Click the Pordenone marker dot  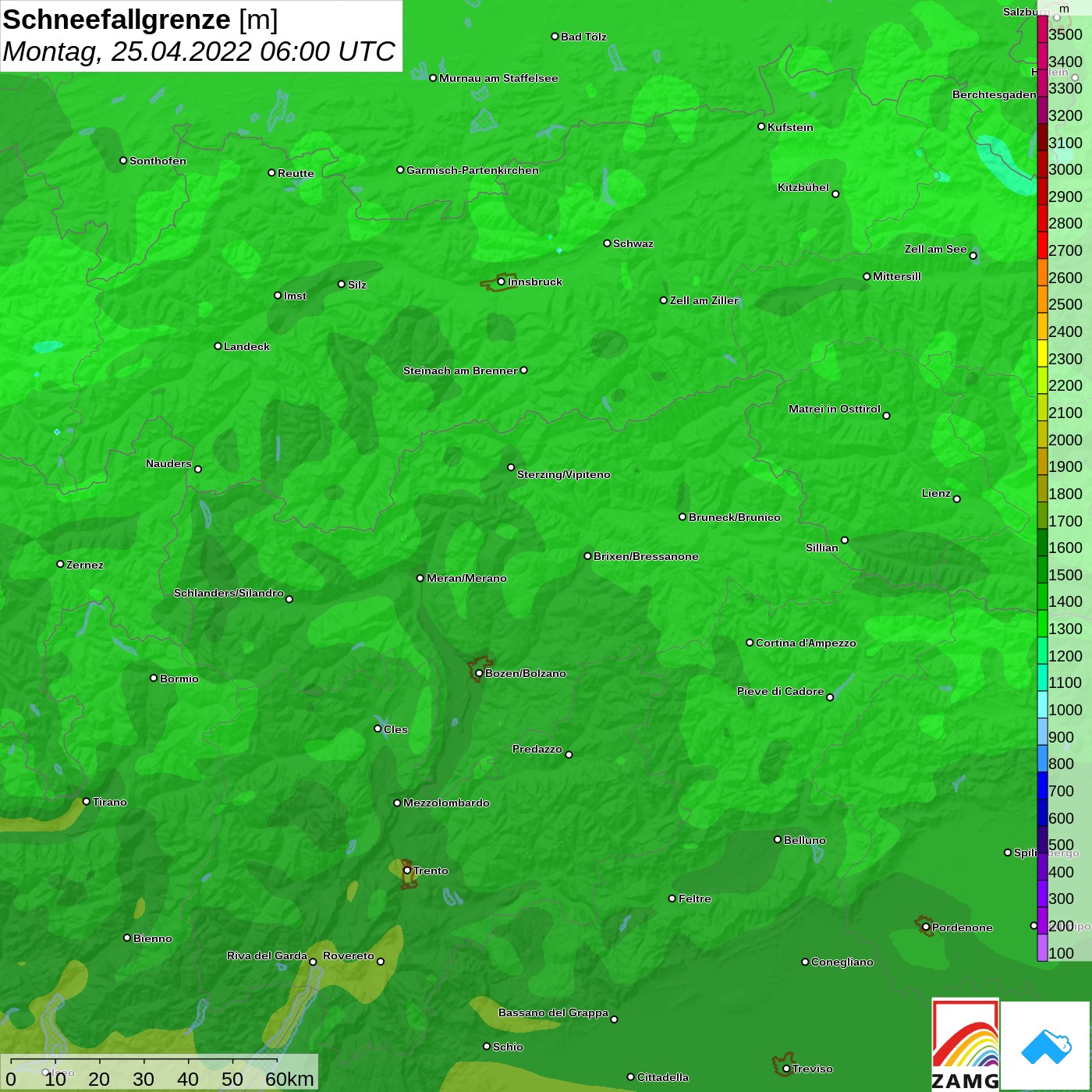[926, 927]
